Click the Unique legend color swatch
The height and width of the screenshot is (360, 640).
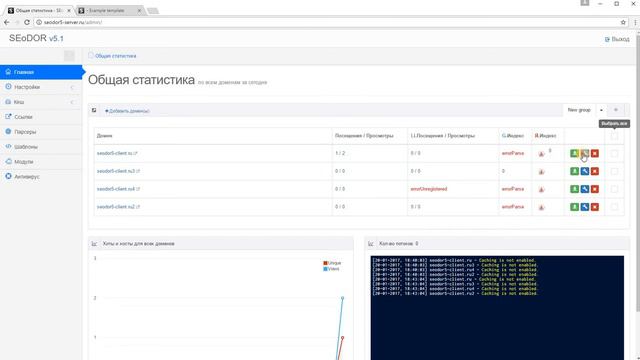coord(325,263)
